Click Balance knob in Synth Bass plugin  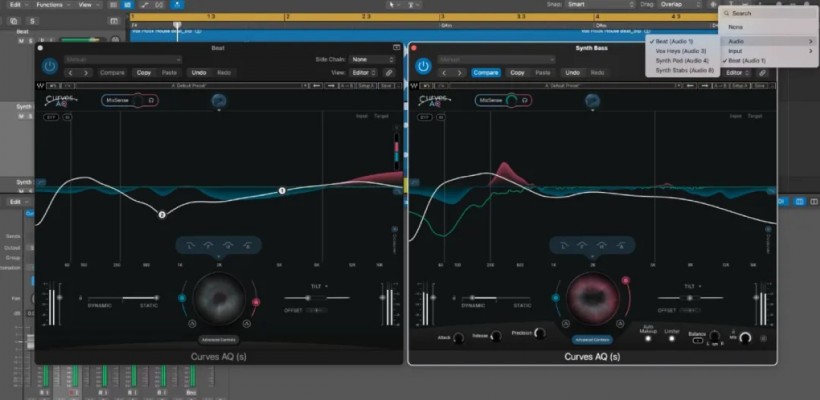714,336
